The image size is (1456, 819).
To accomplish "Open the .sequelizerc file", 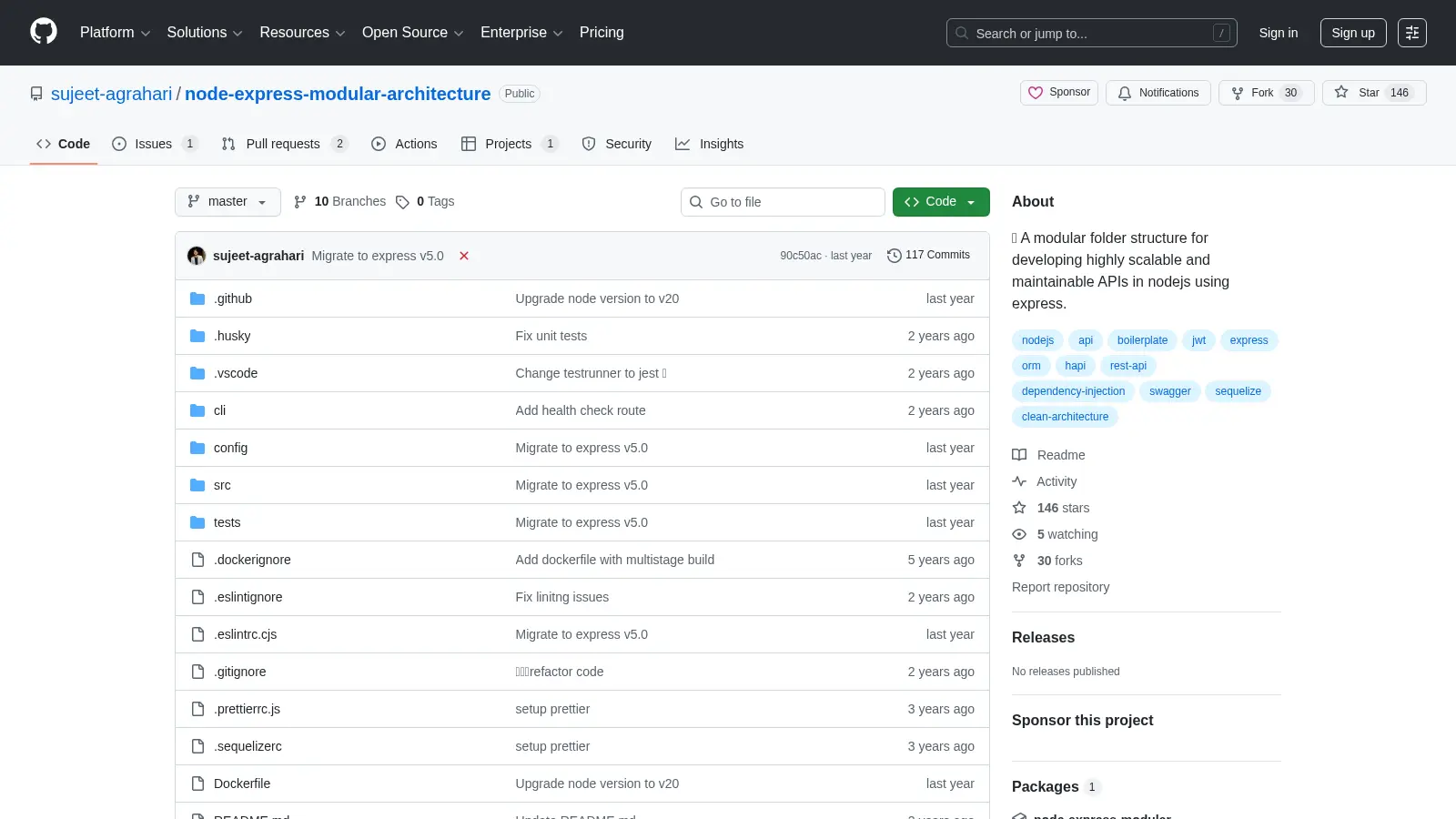I will coord(248,746).
